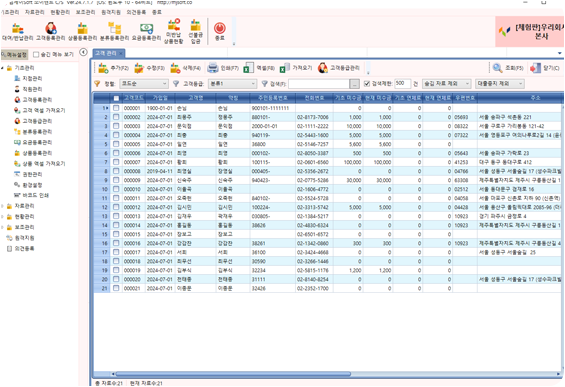565x387 pixels.
Task: Open the 자료관리 menu in menu bar
Action: point(35,12)
